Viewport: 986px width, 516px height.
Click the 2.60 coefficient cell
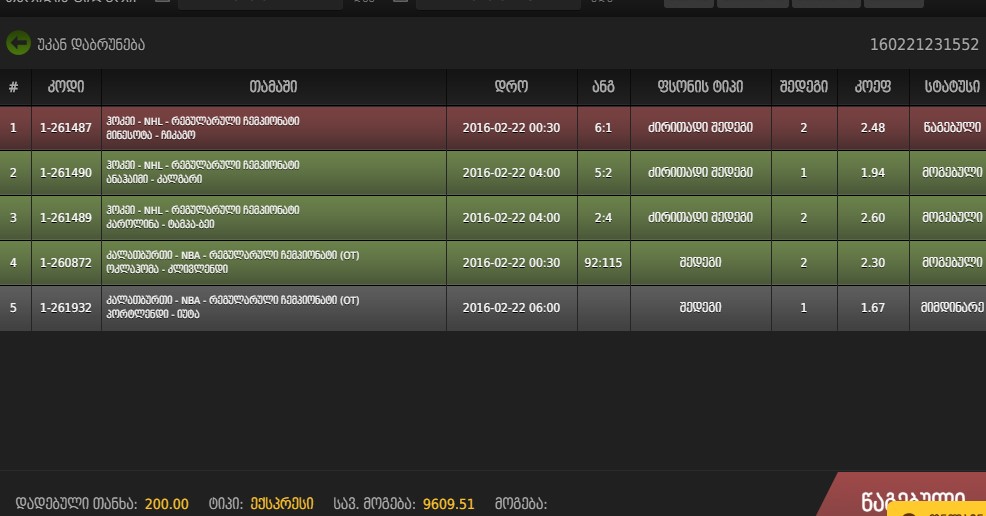[873, 217]
